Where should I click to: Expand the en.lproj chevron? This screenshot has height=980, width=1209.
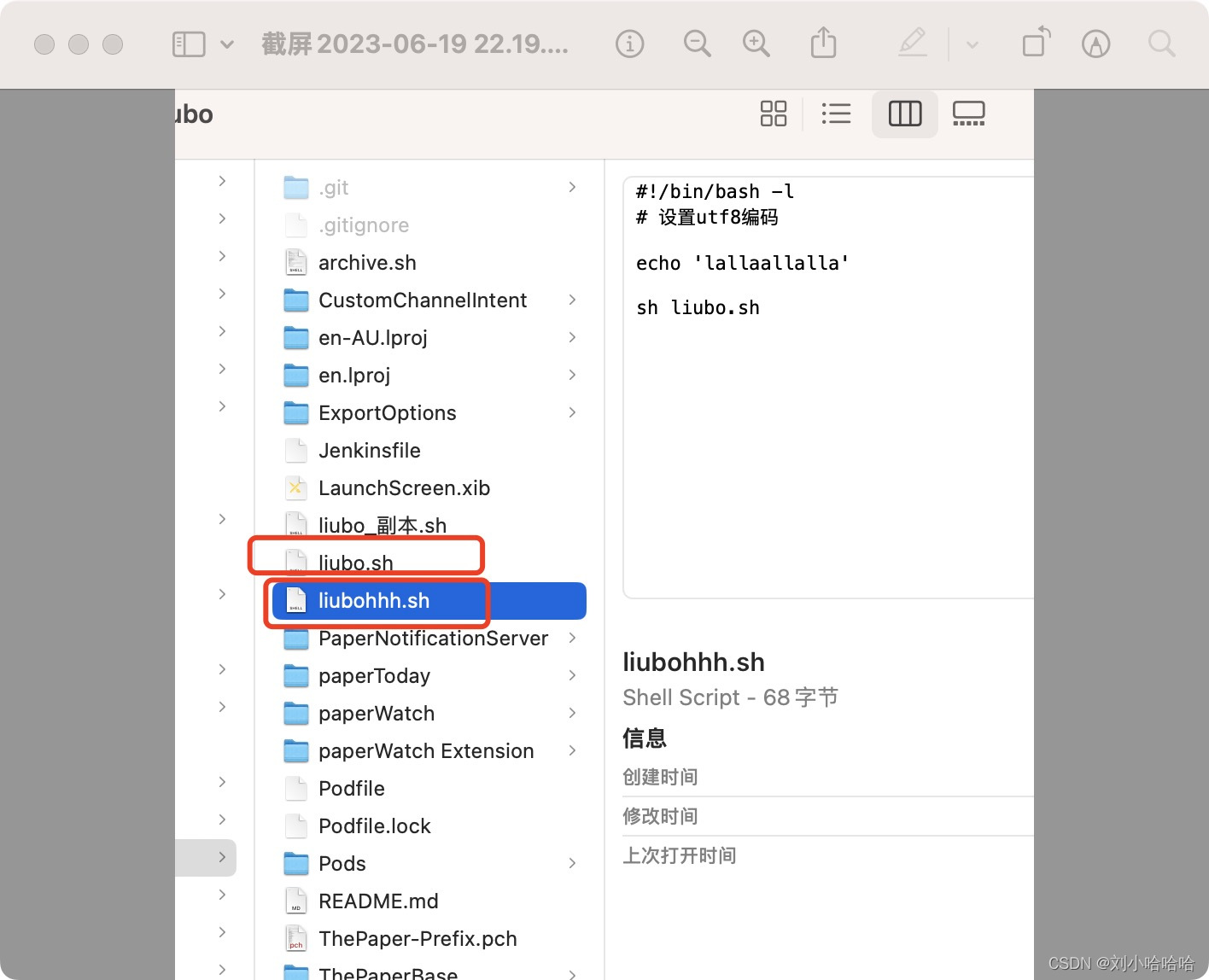click(572, 375)
